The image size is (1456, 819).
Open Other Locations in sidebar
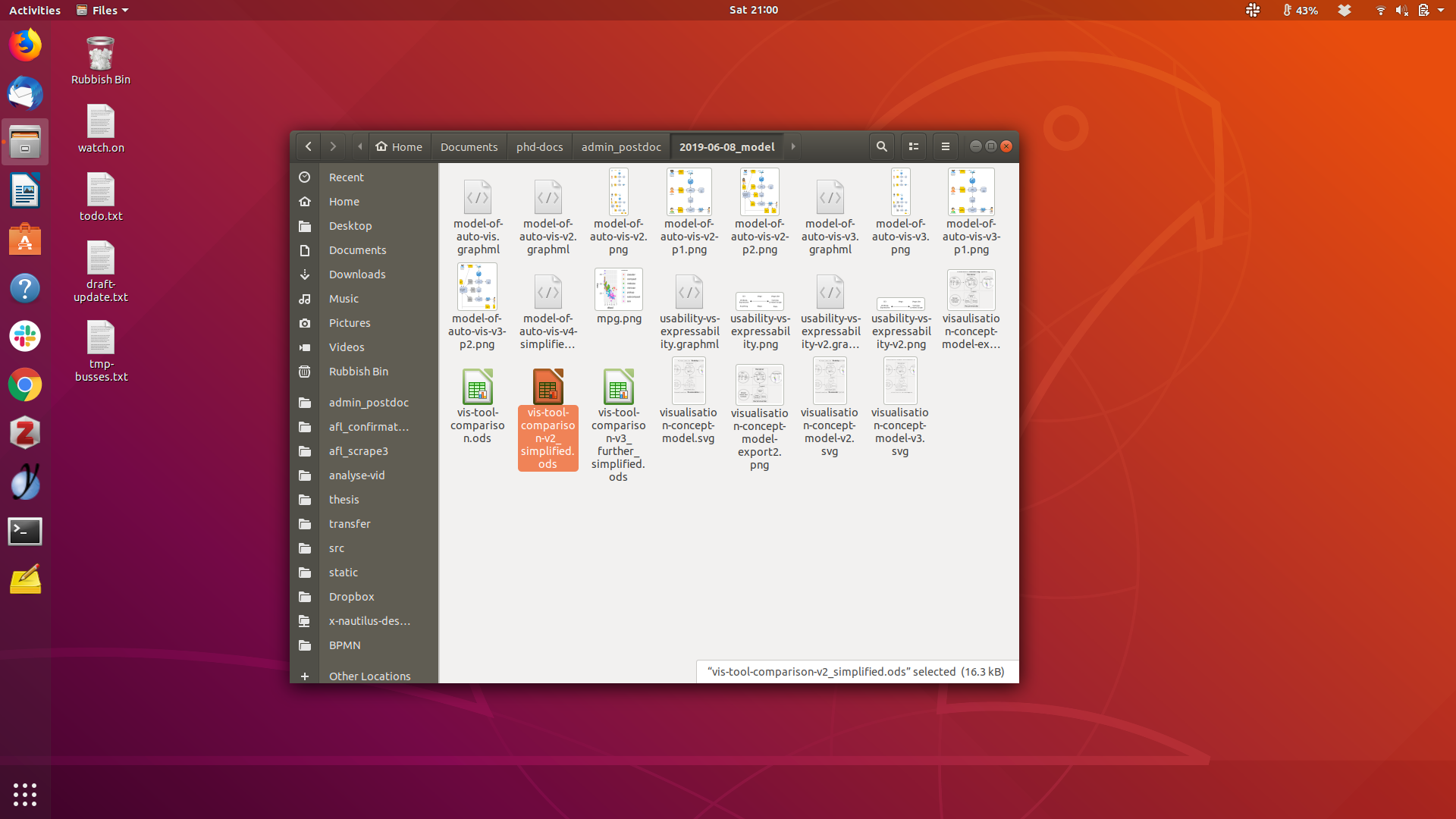(369, 676)
